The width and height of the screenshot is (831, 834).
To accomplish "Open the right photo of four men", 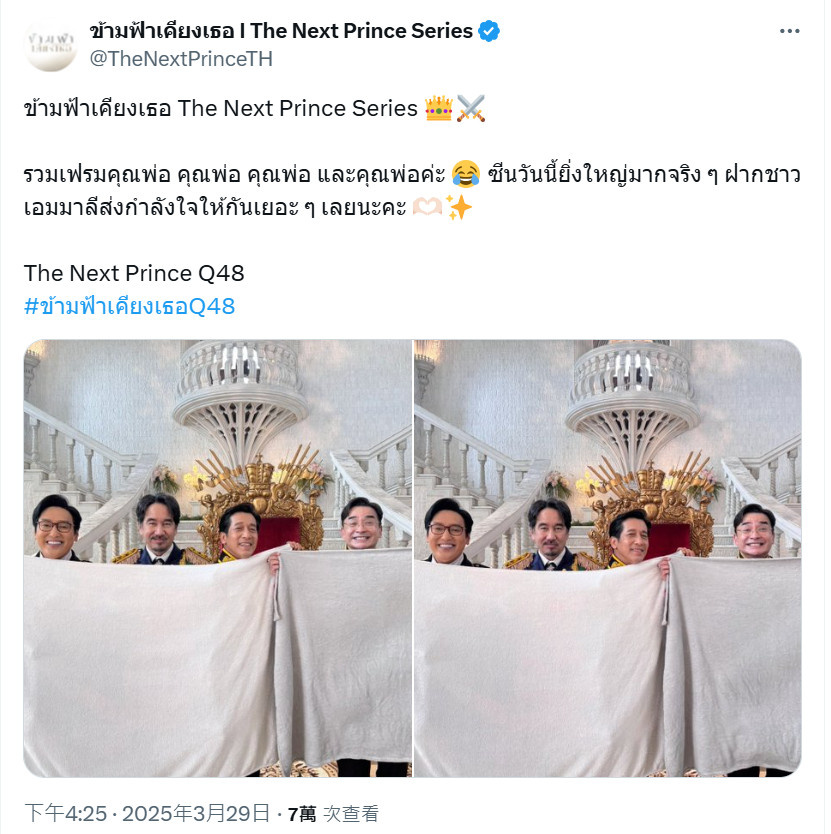I will (x=608, y=558).
